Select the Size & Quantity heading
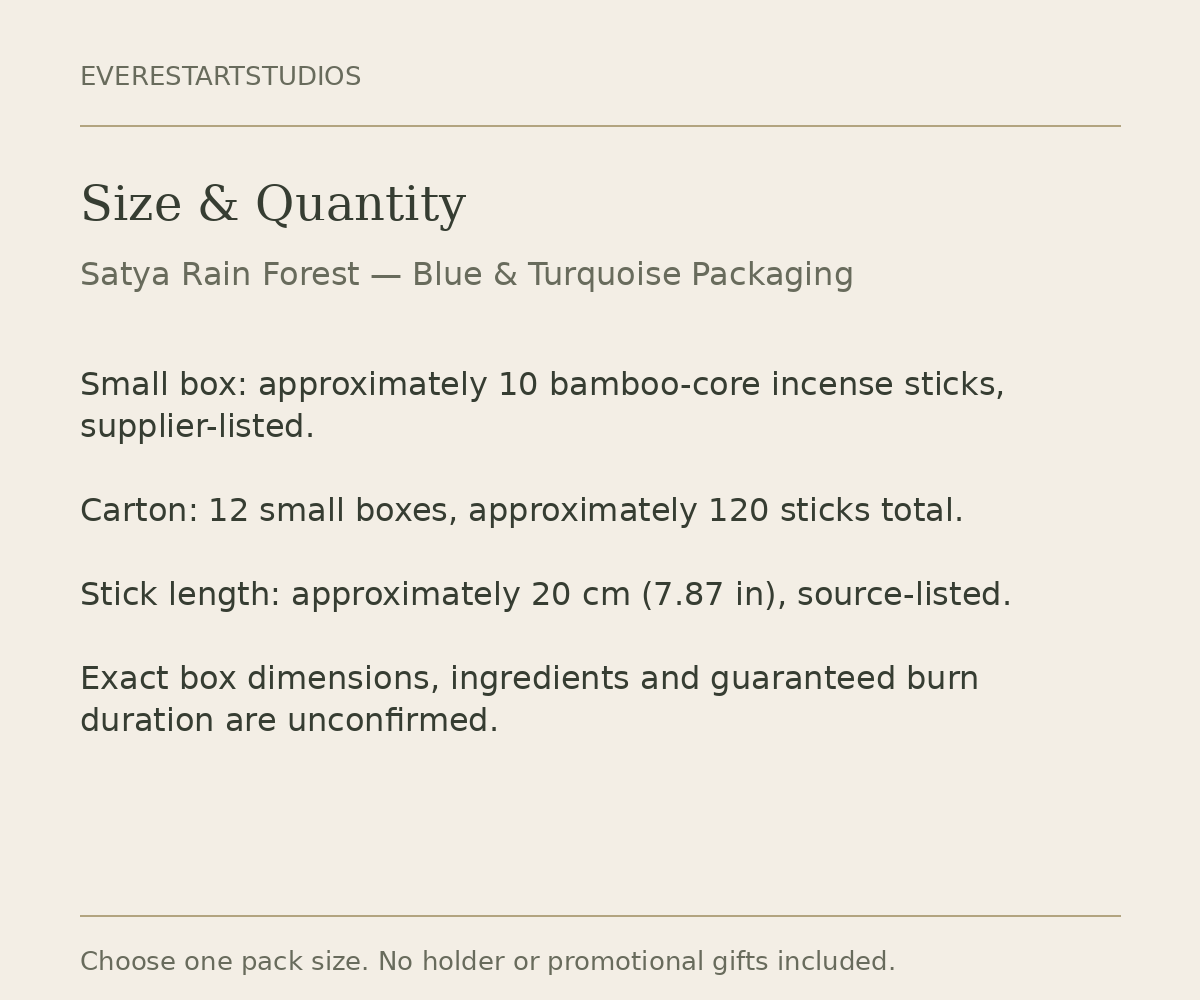This screenshot has height=1000, width=1200. (x=273, y=205)
